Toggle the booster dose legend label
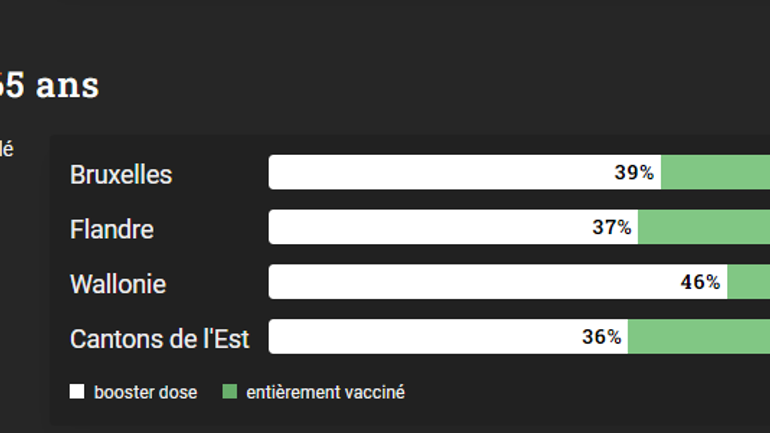This screenshot has width=770, height=433. pos(145,392)
